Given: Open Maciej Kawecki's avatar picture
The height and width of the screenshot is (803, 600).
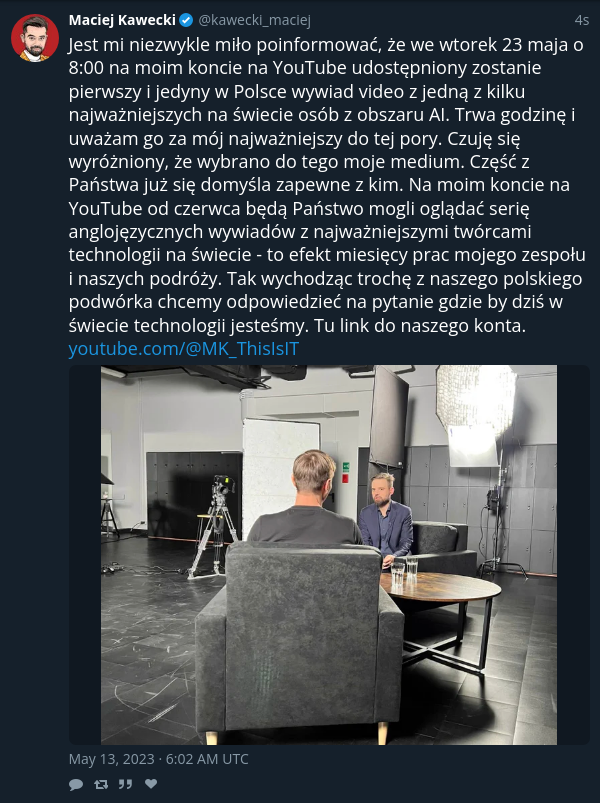Looking at the screenshot, I should [x=35, y=38].
